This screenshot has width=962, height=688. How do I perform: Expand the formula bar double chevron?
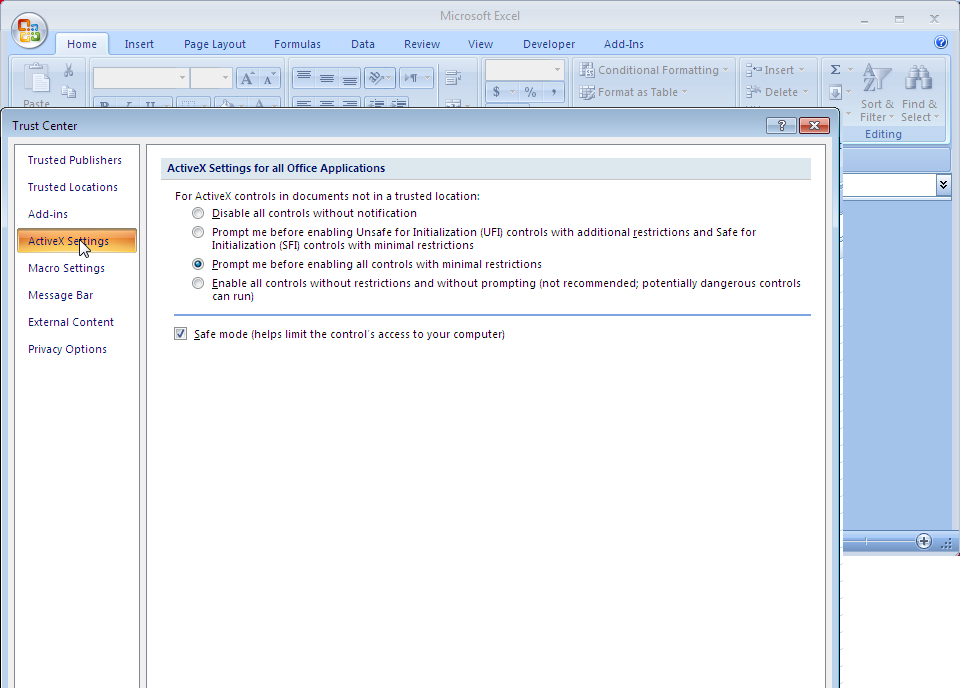click(943, 185)
